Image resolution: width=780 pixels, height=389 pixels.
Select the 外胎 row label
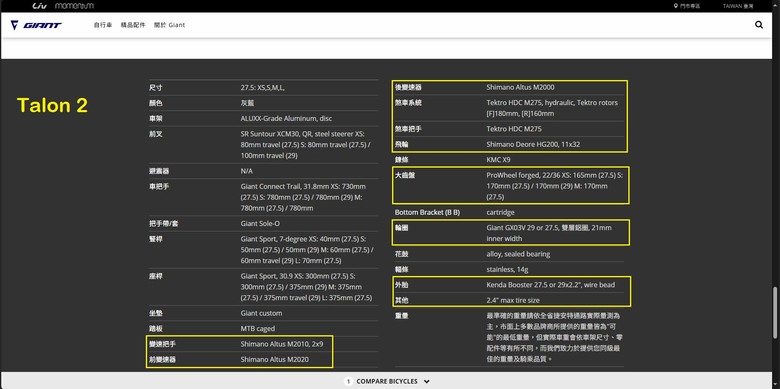pos(401,285)
